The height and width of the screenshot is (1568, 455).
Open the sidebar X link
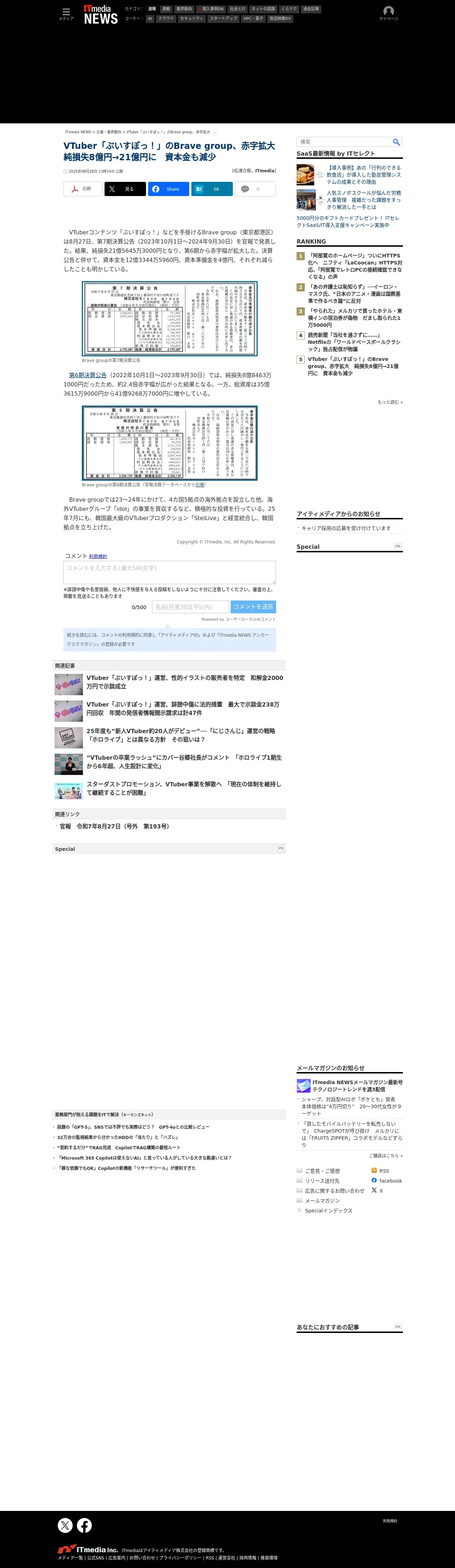coord(381,1190)
